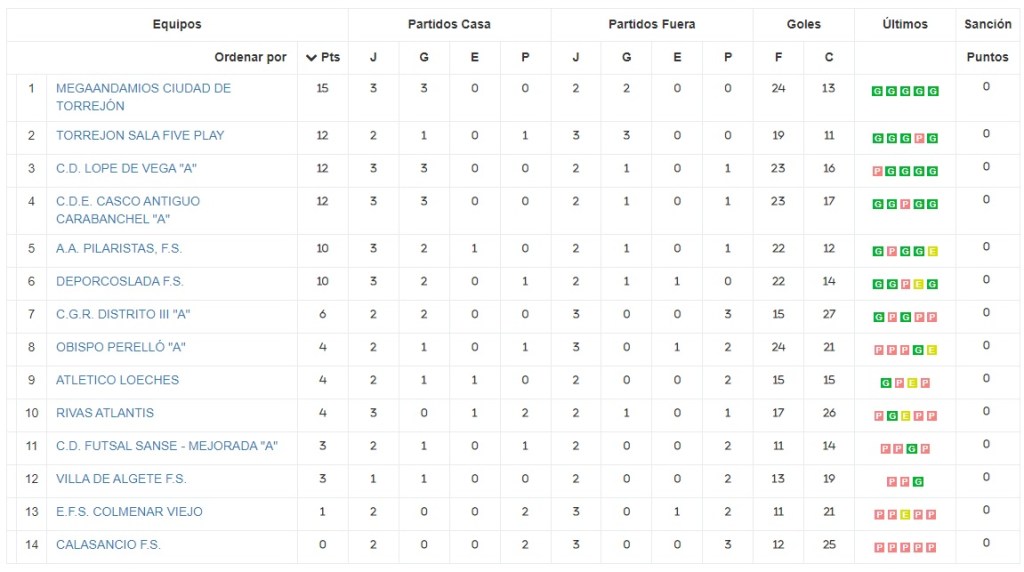Viewport: 1024px width, 572px height.
Task: Click the Últimos column header
Action: point(905,24)
